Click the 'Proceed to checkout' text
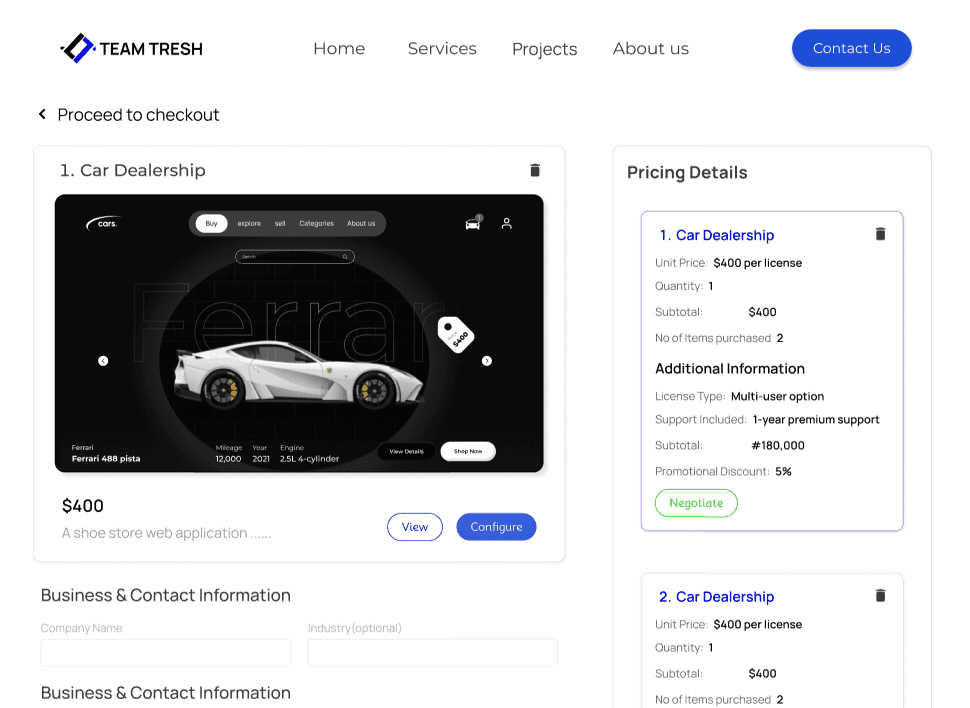970x708 pixels. tap(138, 114)
